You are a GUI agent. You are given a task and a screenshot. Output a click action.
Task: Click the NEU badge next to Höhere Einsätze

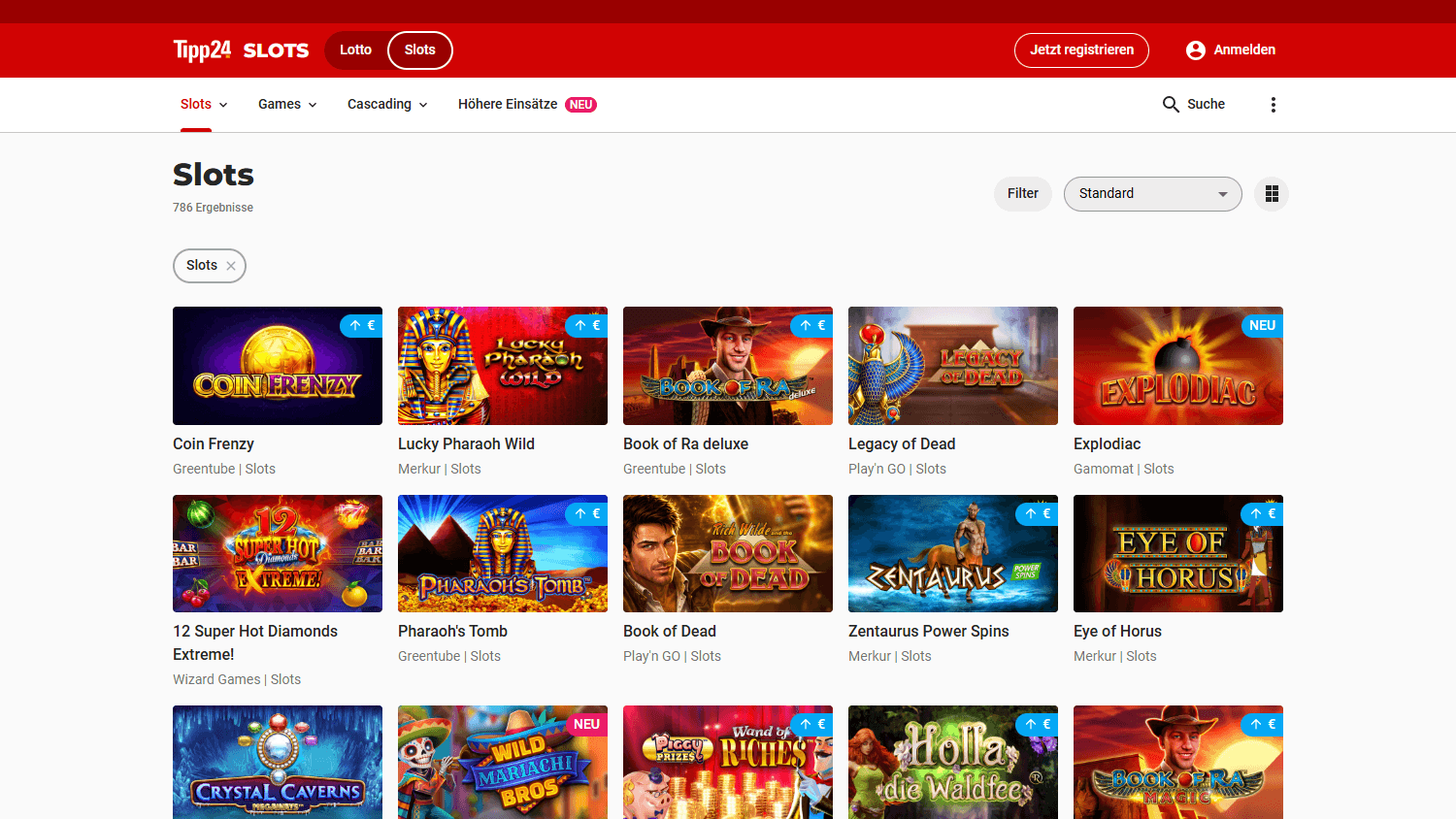[x=581, y=105]
